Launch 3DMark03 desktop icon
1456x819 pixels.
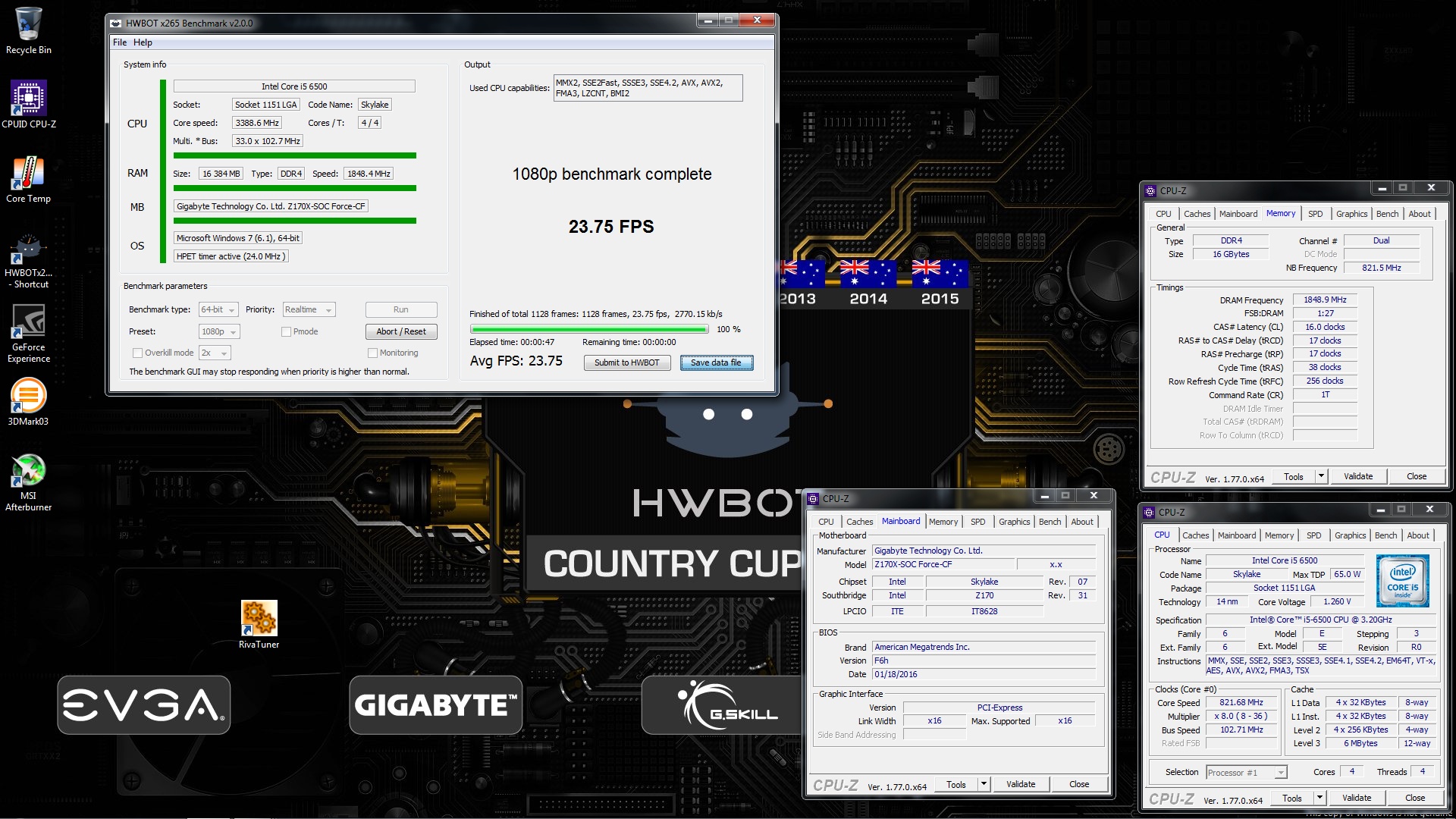point(28,402)
